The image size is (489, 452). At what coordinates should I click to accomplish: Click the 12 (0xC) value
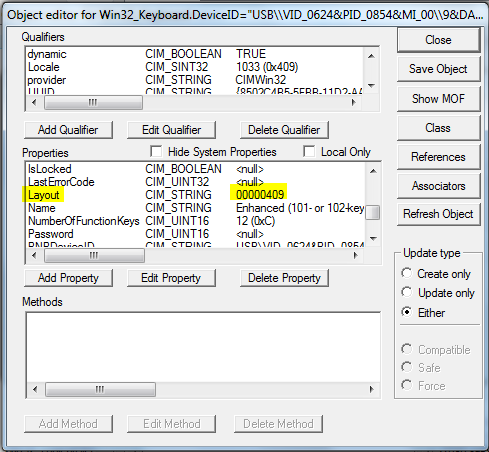click(x=255, y=221)
